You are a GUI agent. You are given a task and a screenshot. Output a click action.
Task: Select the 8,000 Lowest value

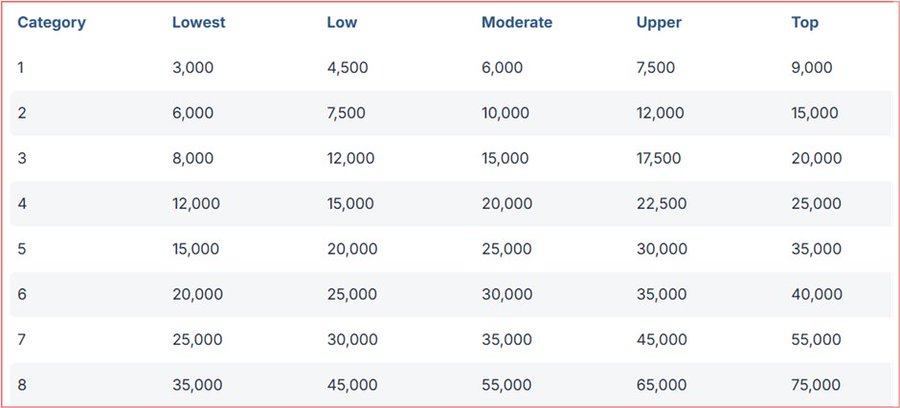pyautogui.click(x=192, y=158)
